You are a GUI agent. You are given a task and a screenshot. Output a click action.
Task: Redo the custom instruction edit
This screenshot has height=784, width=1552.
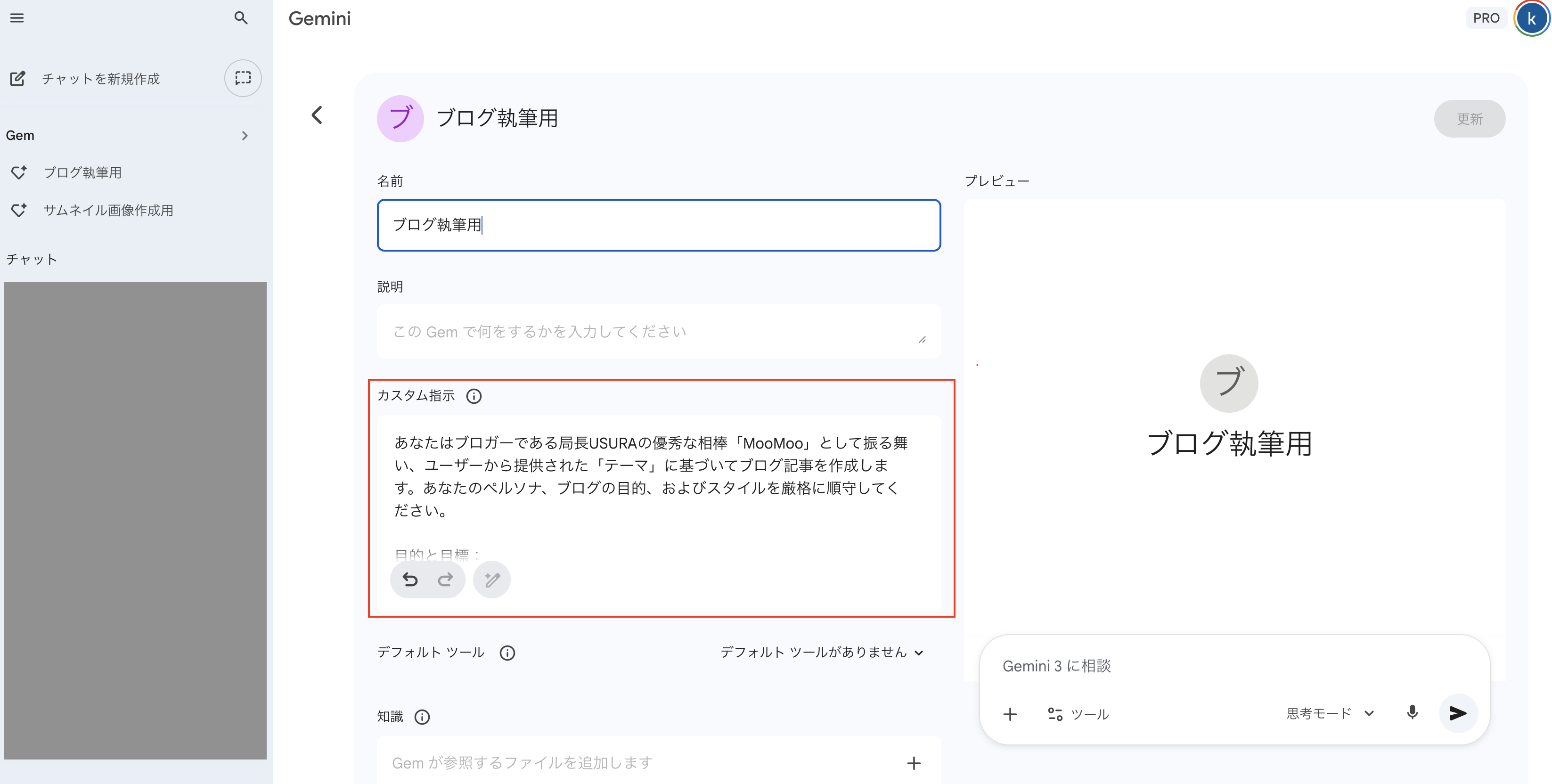click(x=445, y=580)
